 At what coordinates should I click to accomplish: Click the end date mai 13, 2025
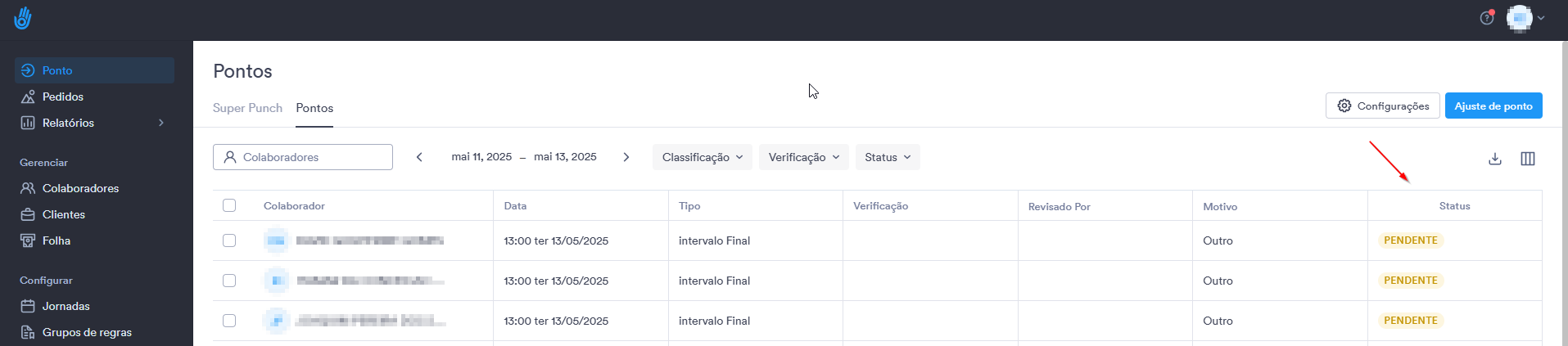(x=565, y=157)
